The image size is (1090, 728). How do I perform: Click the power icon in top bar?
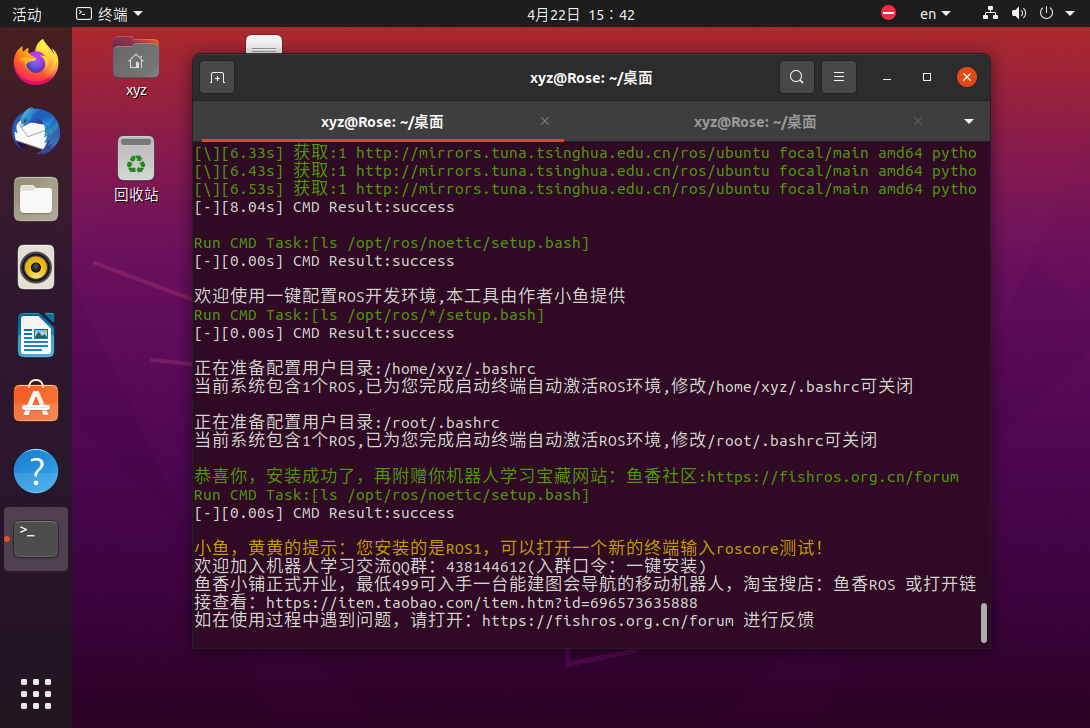(x=1046, y=13)
